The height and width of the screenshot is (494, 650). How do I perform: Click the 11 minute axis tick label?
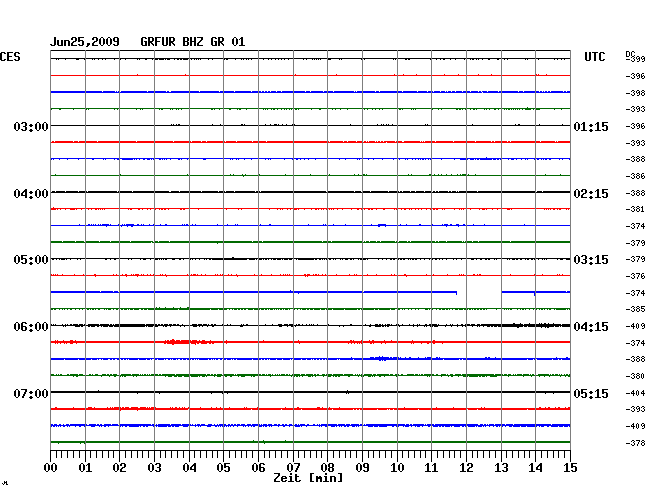tap(431, 468)
